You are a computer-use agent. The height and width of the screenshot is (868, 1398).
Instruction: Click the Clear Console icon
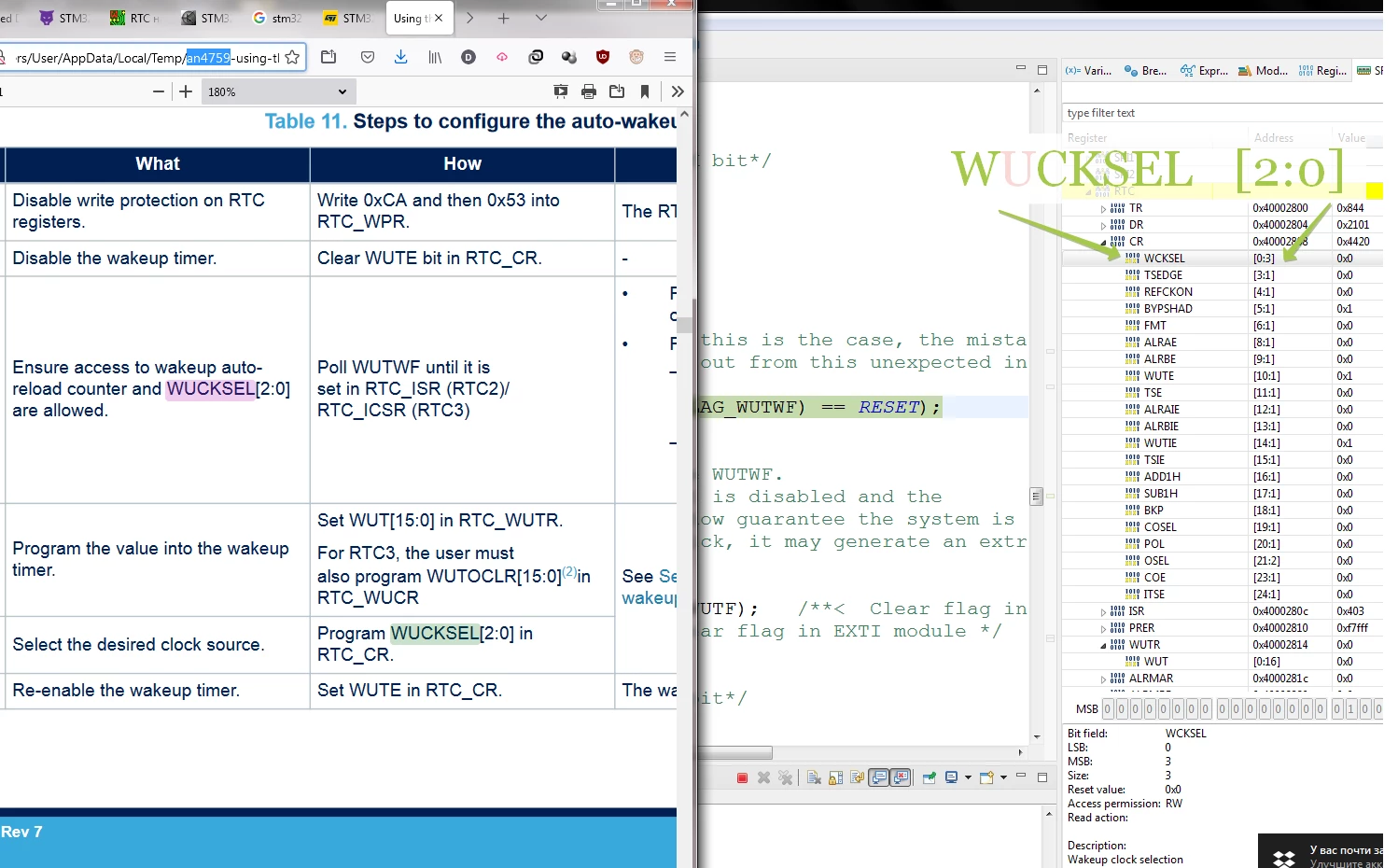coord(814,777)
